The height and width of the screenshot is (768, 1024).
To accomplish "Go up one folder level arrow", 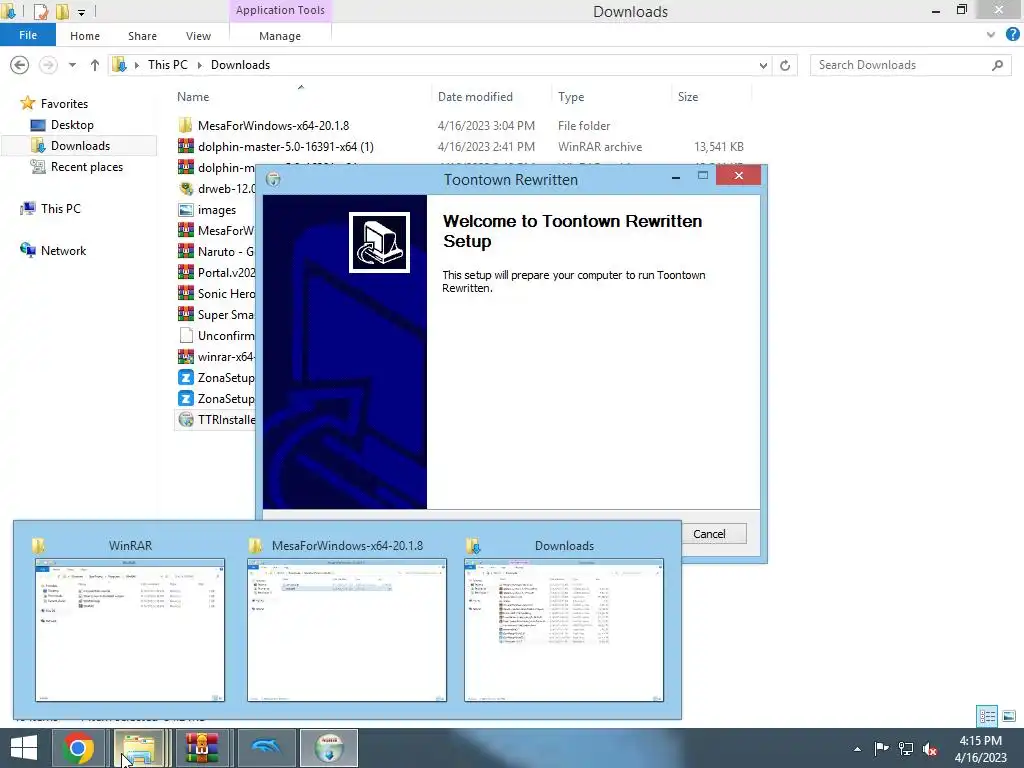I will click(95, 65).
